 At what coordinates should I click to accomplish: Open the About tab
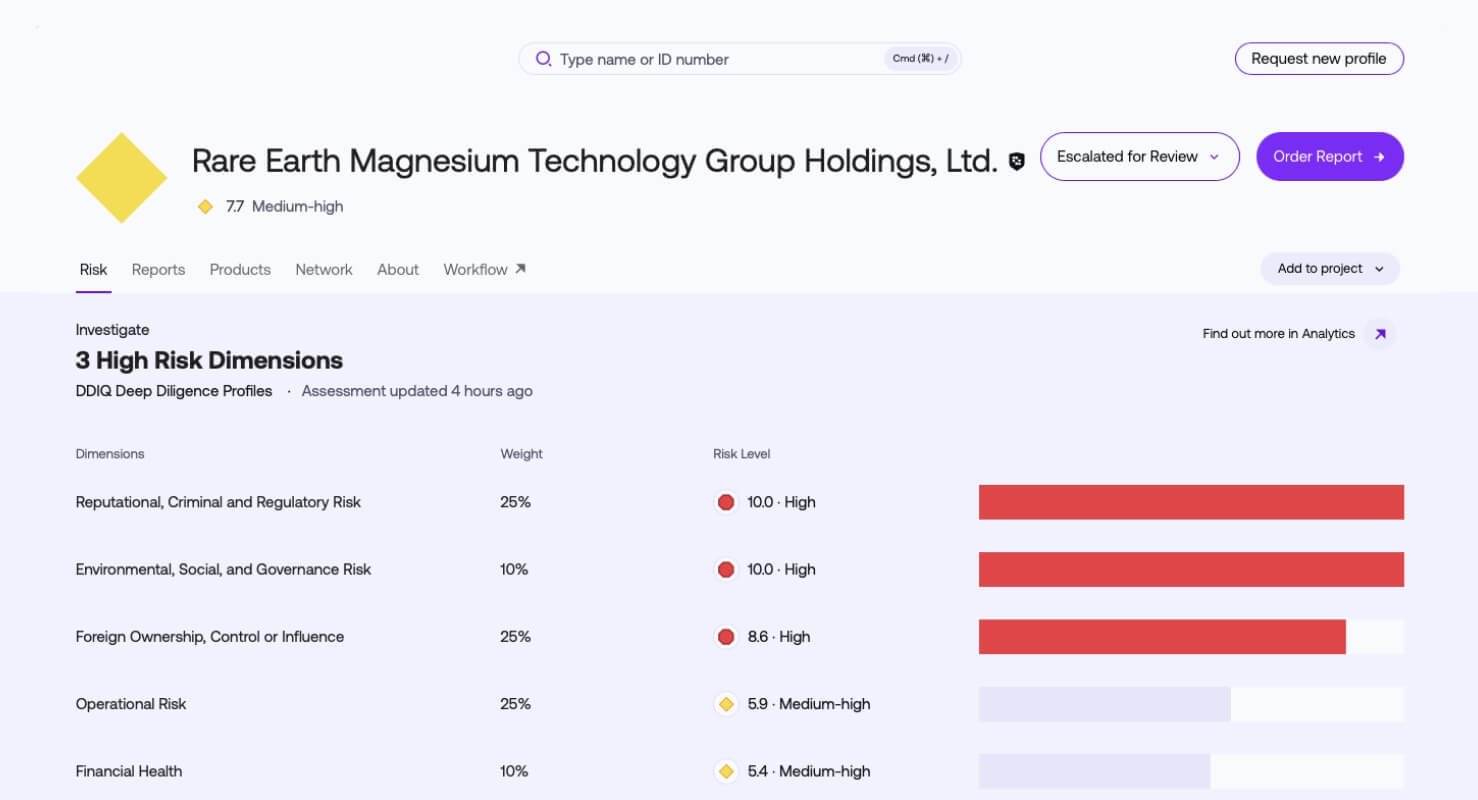point(398,269)
